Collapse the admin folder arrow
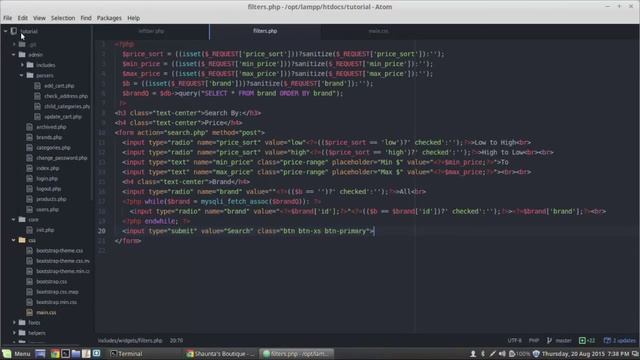The width and height of the screenshot is (640, 360). point(14,54)
